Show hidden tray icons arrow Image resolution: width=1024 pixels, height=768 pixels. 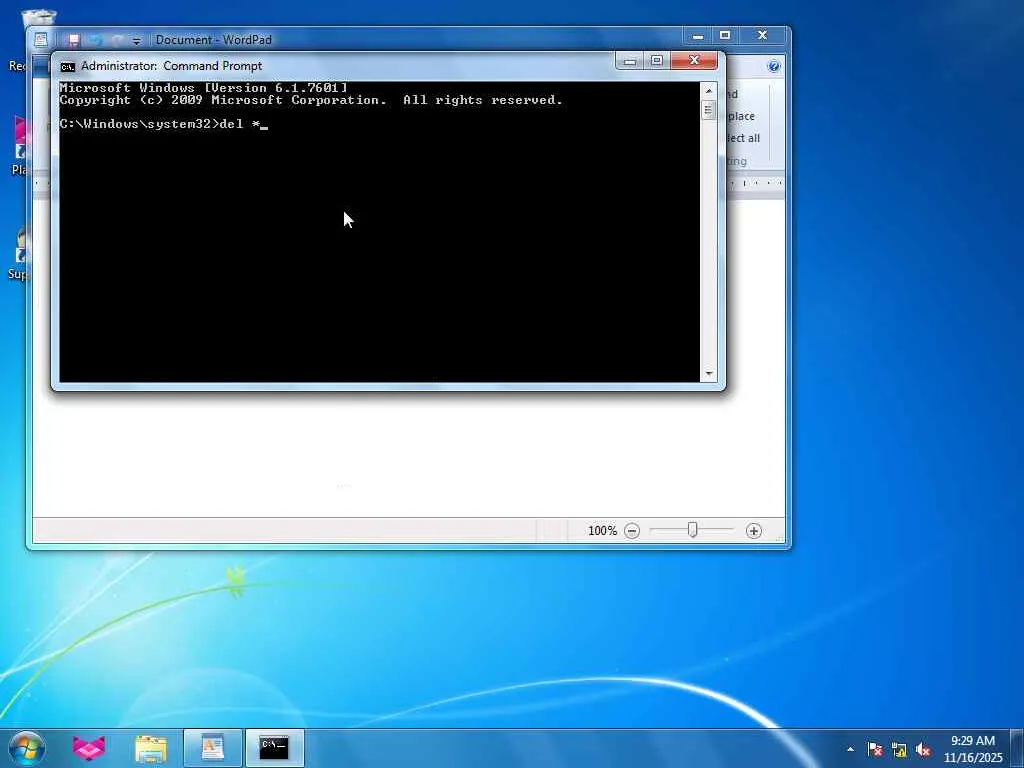pyautogui.click(x=850, y=750)
